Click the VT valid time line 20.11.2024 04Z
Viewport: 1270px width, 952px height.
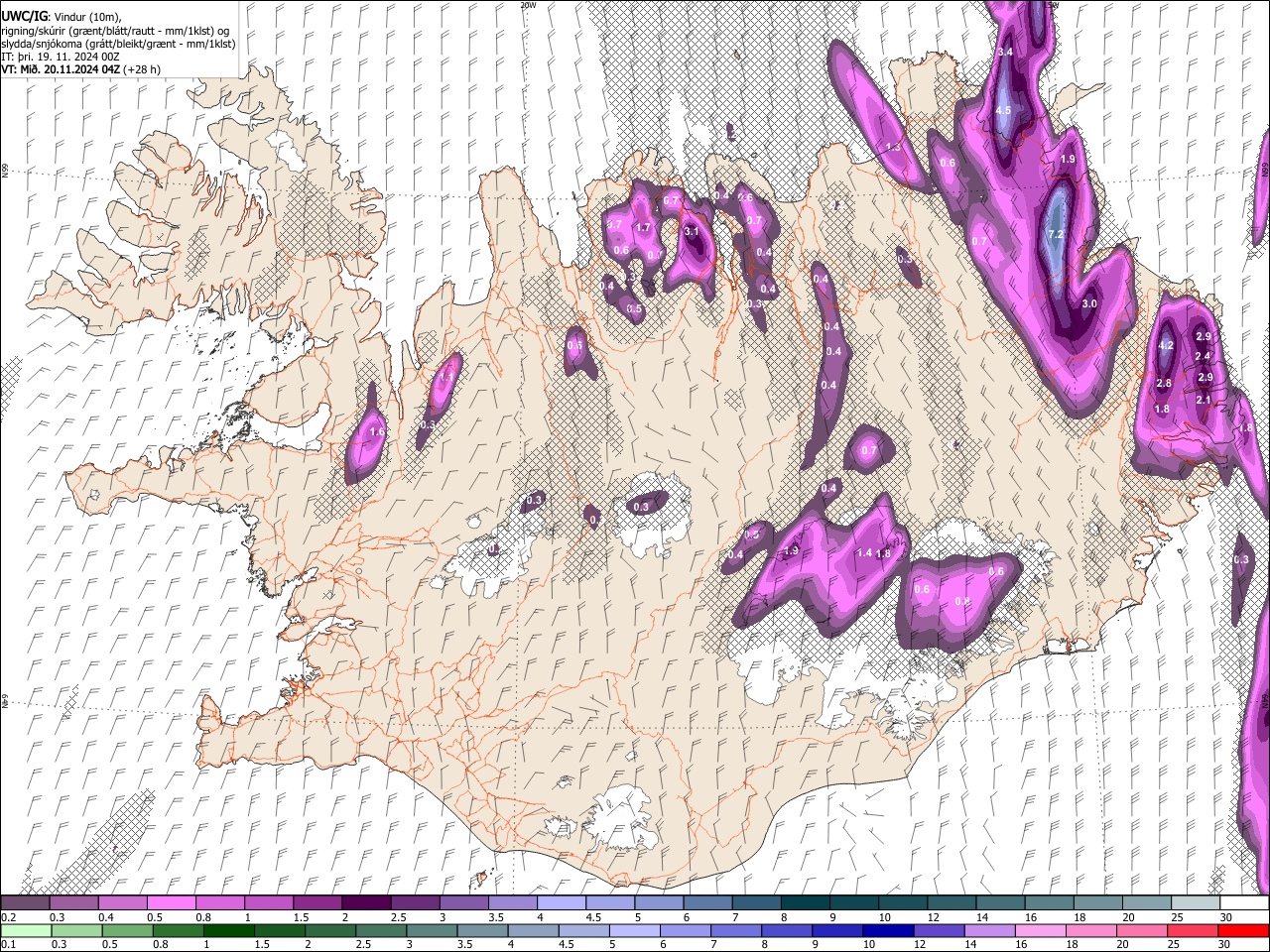[x=81, y=69]
